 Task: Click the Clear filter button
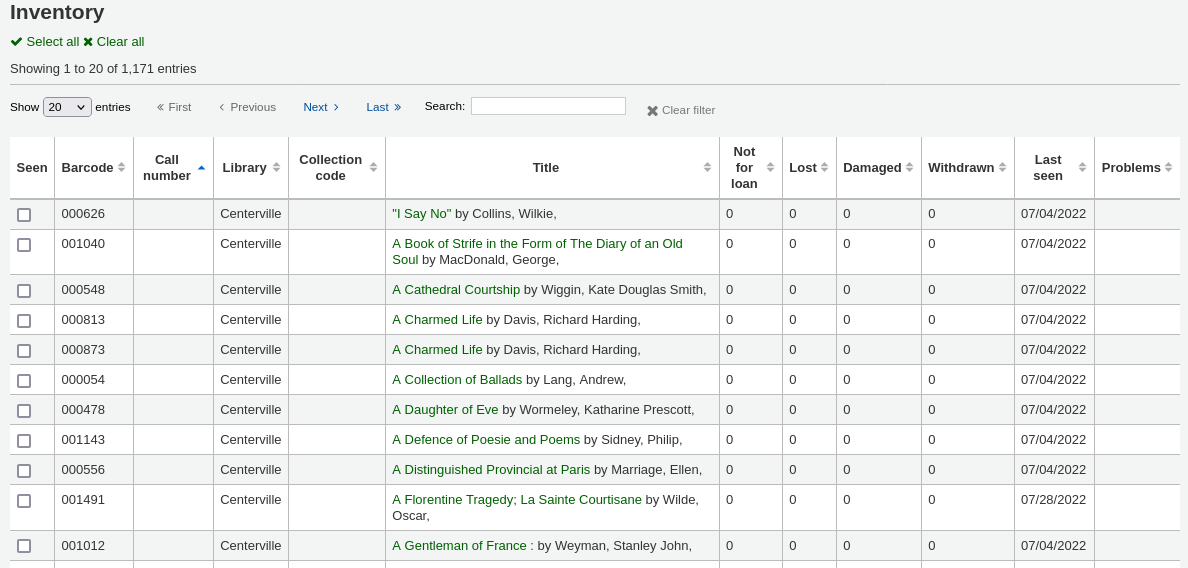[x=681, y=110]
